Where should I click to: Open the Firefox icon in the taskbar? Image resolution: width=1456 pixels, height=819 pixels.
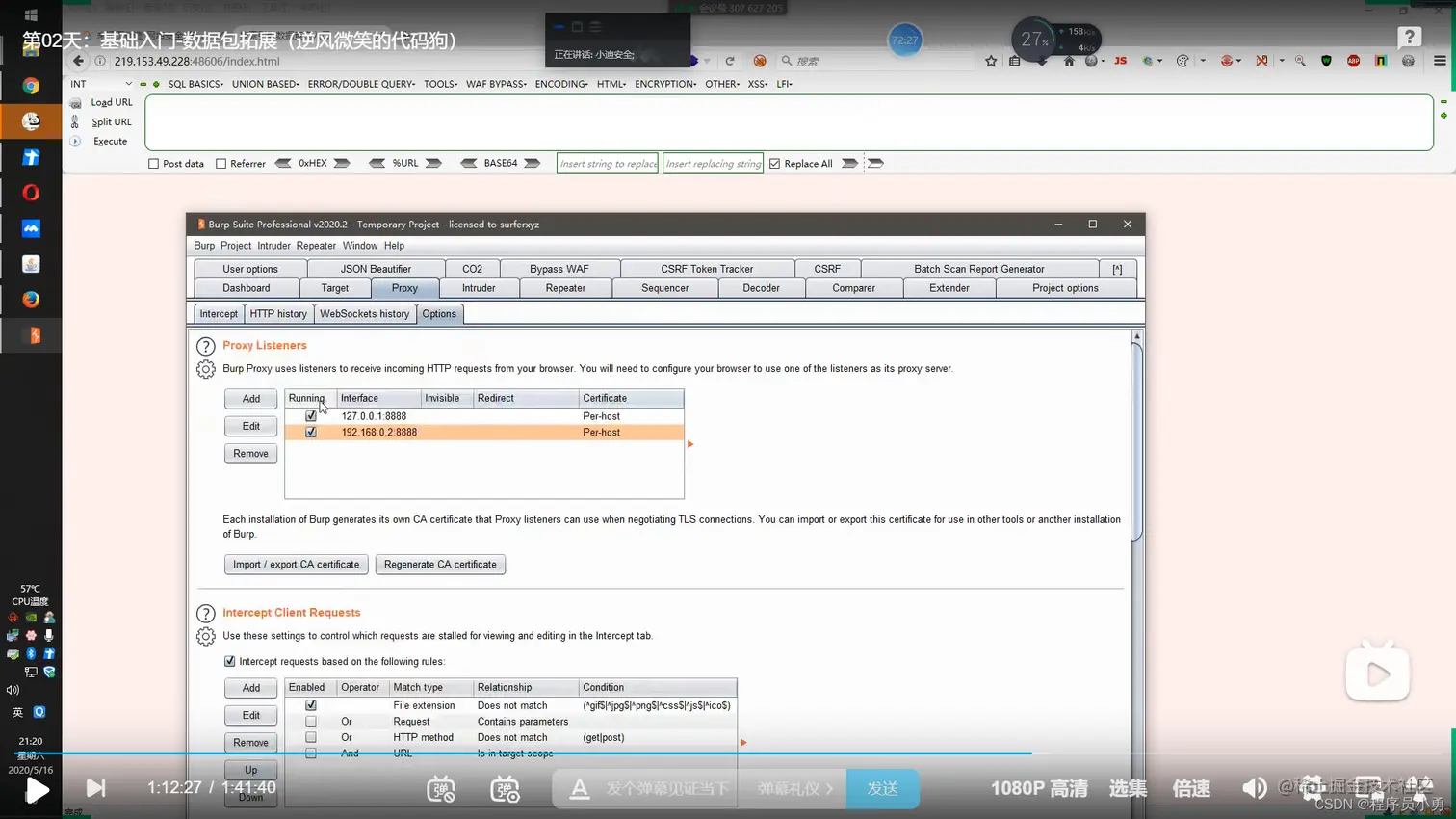click(31, 300)
